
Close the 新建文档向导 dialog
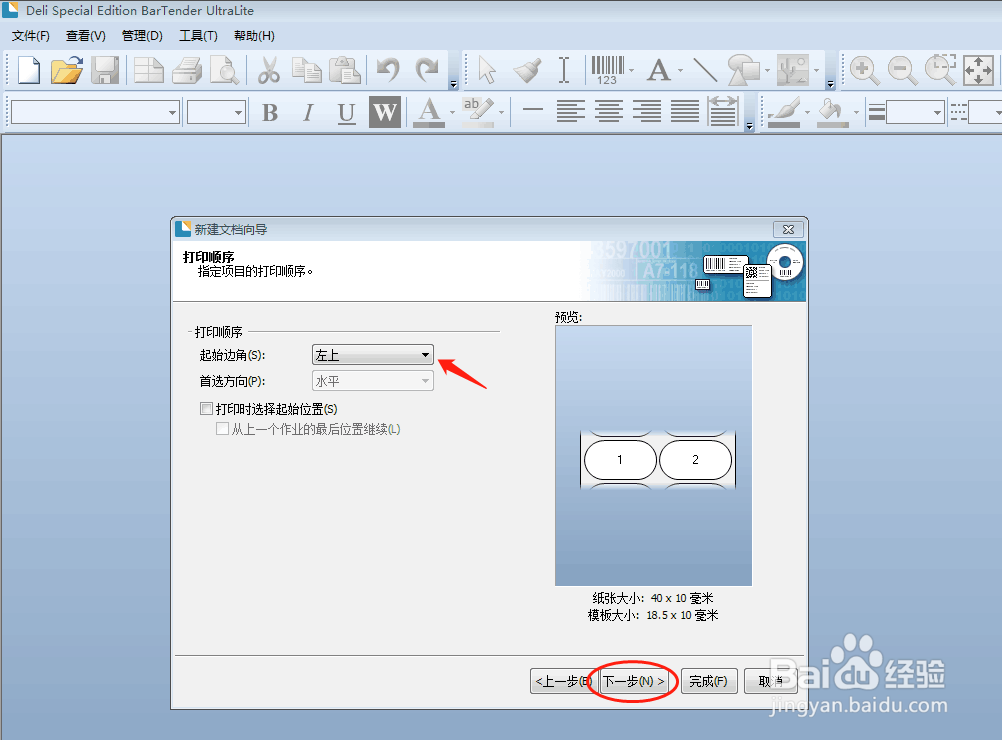click(x=789, y=229)
